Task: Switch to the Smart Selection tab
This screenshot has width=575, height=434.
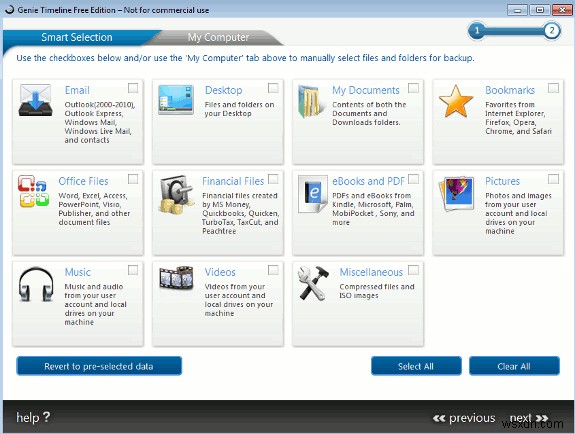Action: [77, 37]
